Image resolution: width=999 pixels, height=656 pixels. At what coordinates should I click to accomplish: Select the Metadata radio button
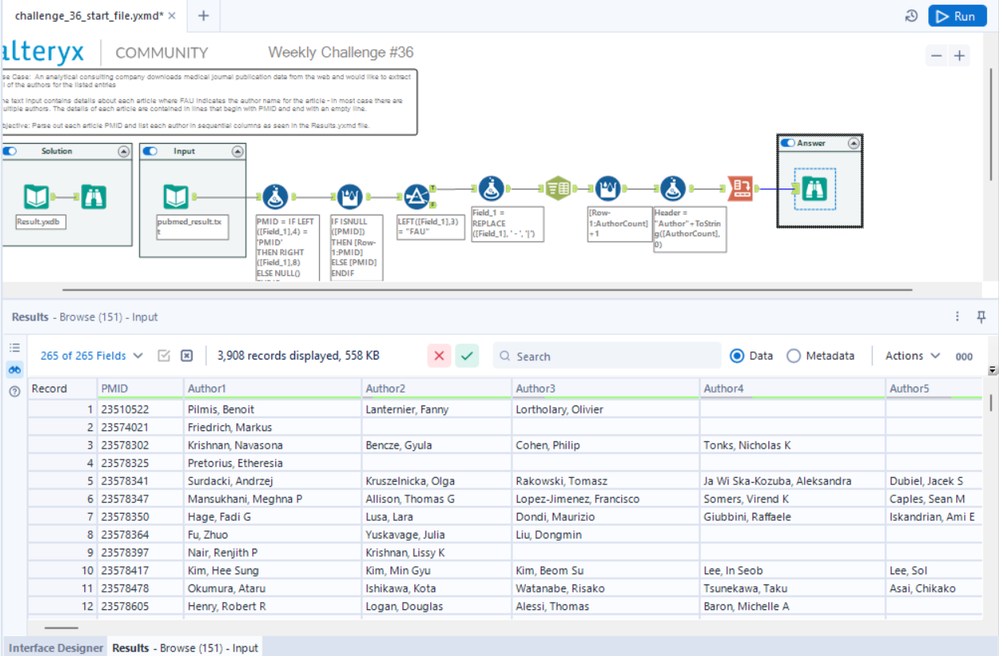[794, 356]
